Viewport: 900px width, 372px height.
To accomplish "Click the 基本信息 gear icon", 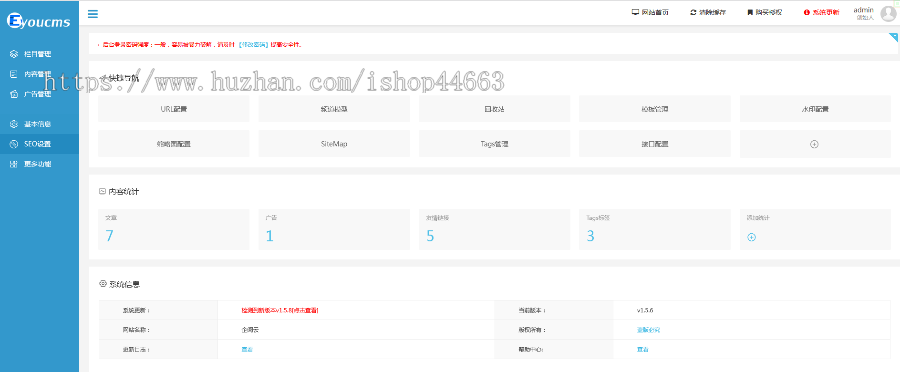I will [14, 124].
